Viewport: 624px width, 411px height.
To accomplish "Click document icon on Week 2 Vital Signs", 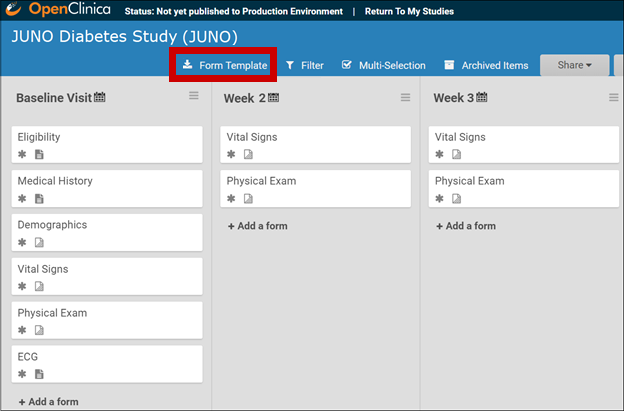I will (x=248, y=154).
